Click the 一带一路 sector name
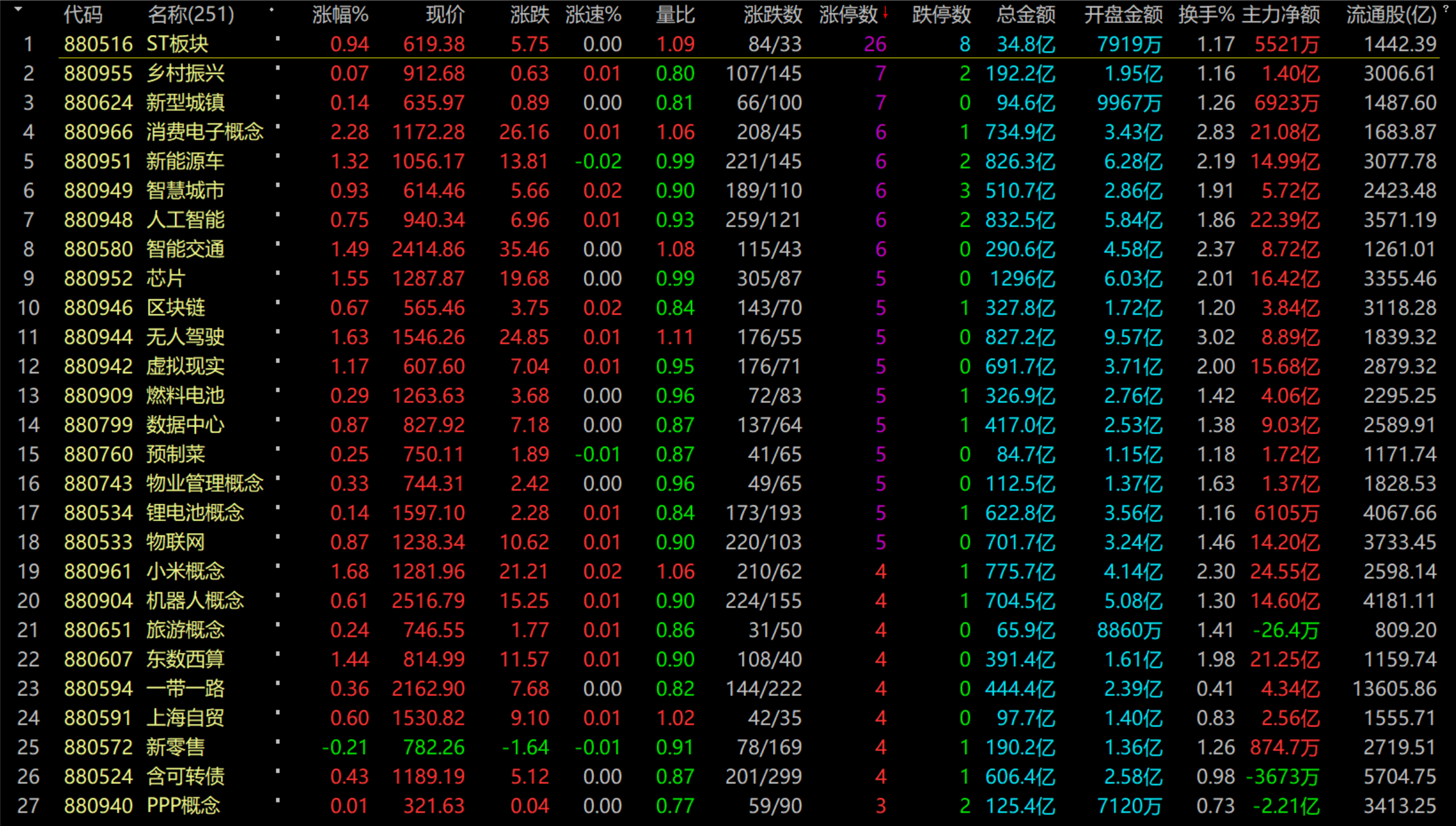The image size is (1456, 826). coord(185,689)
